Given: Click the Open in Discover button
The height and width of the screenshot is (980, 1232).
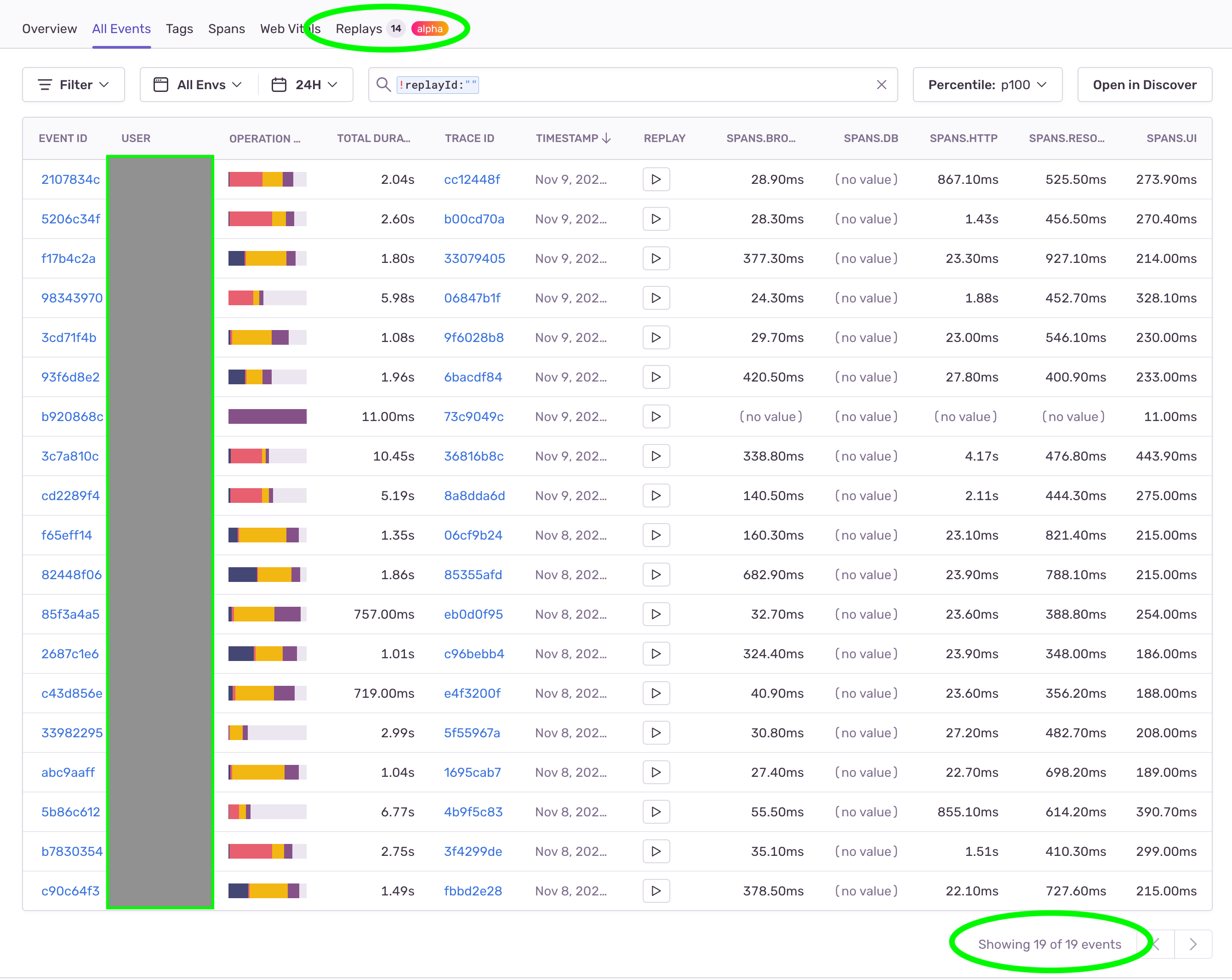Looking at the screenshot, I should [1145, 85].
